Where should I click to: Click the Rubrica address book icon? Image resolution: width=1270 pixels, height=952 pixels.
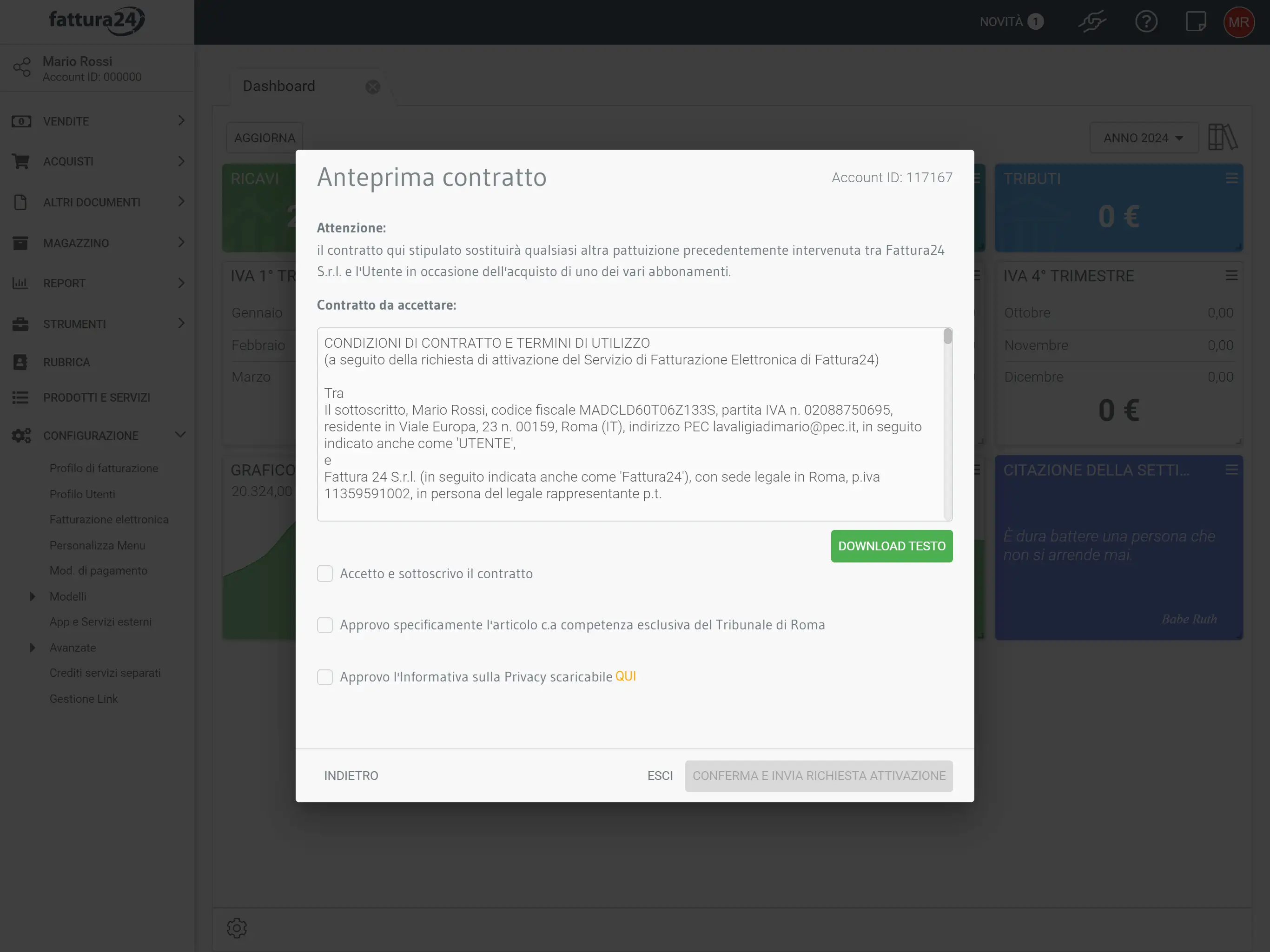[20, 362]
